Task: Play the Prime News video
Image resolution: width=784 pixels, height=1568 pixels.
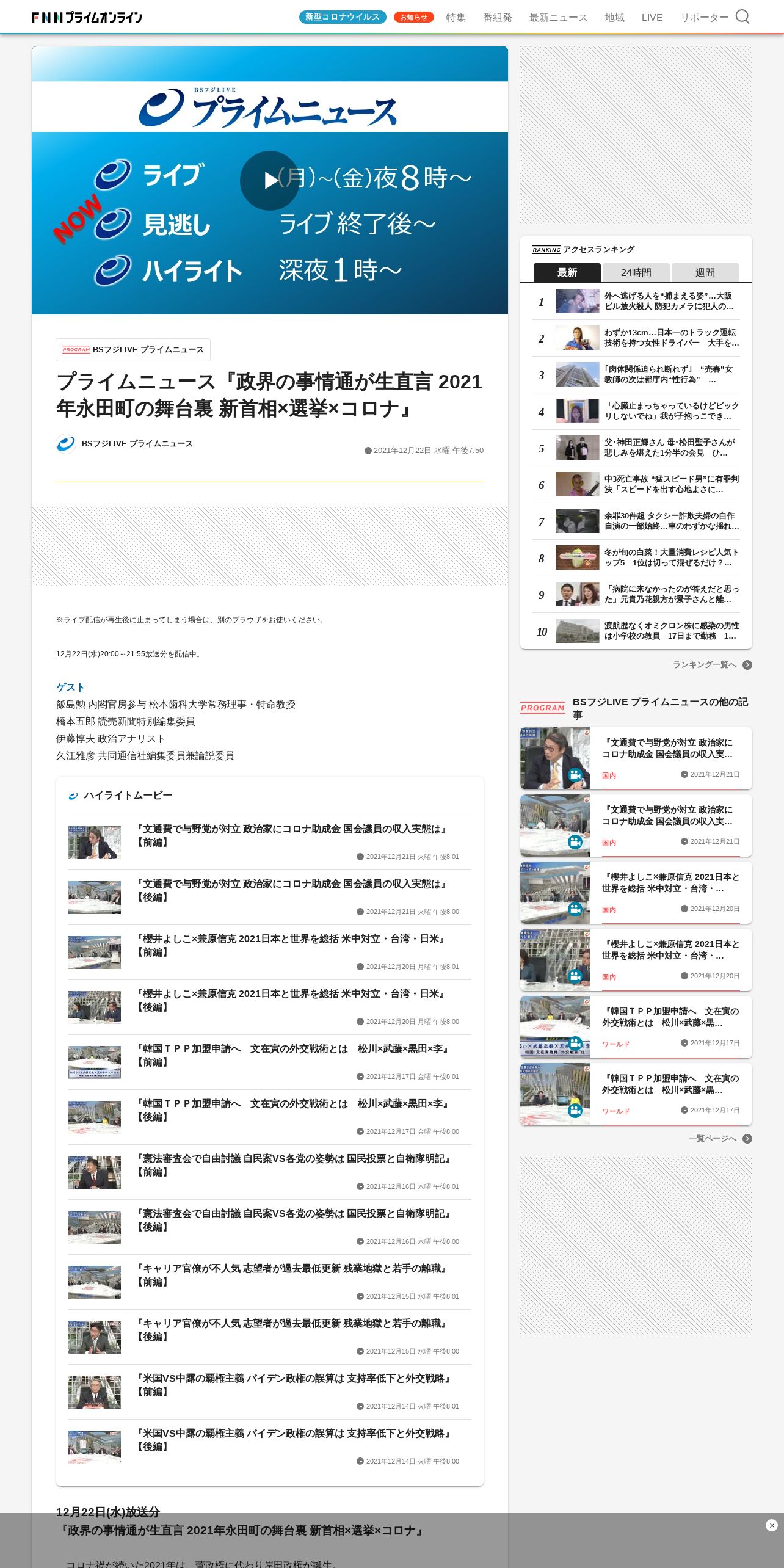Action: (x=269, y=180)
